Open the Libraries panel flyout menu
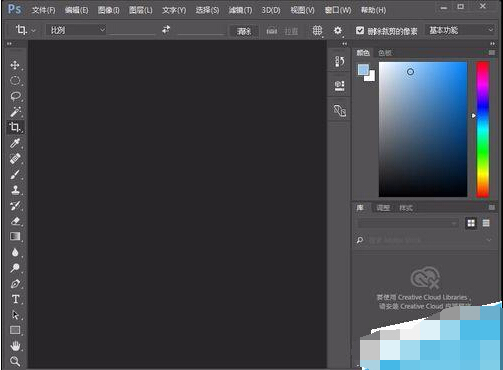This screenshot has height=370, width=503. point(492,208)
